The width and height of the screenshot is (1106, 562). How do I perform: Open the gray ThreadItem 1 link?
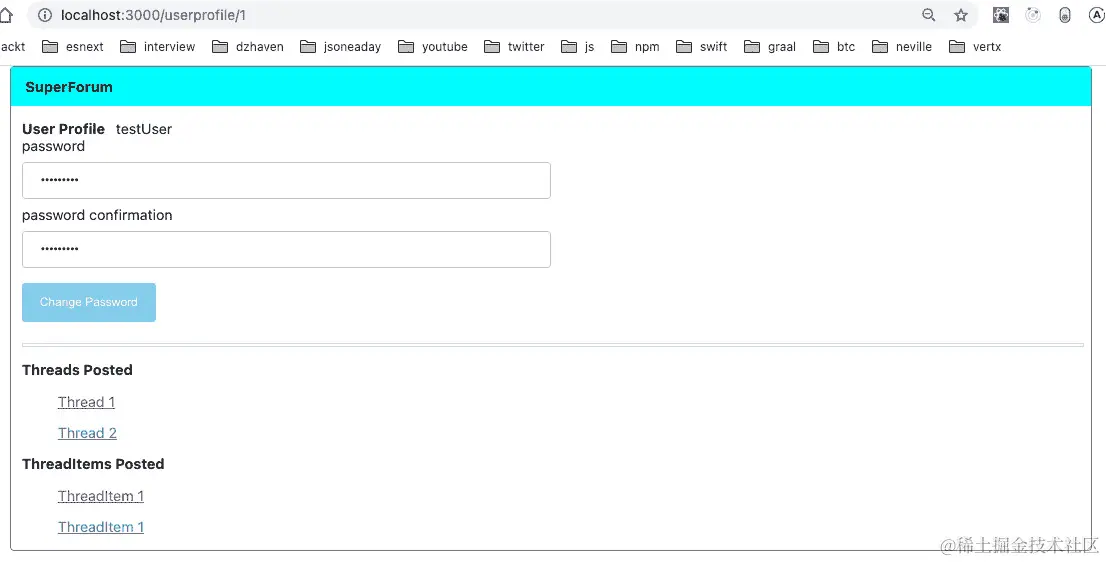tap(101, 496)
